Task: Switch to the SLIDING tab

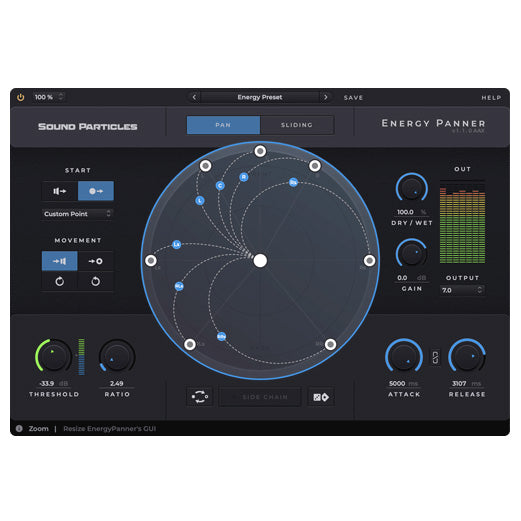Action: (x=297, y=125)
